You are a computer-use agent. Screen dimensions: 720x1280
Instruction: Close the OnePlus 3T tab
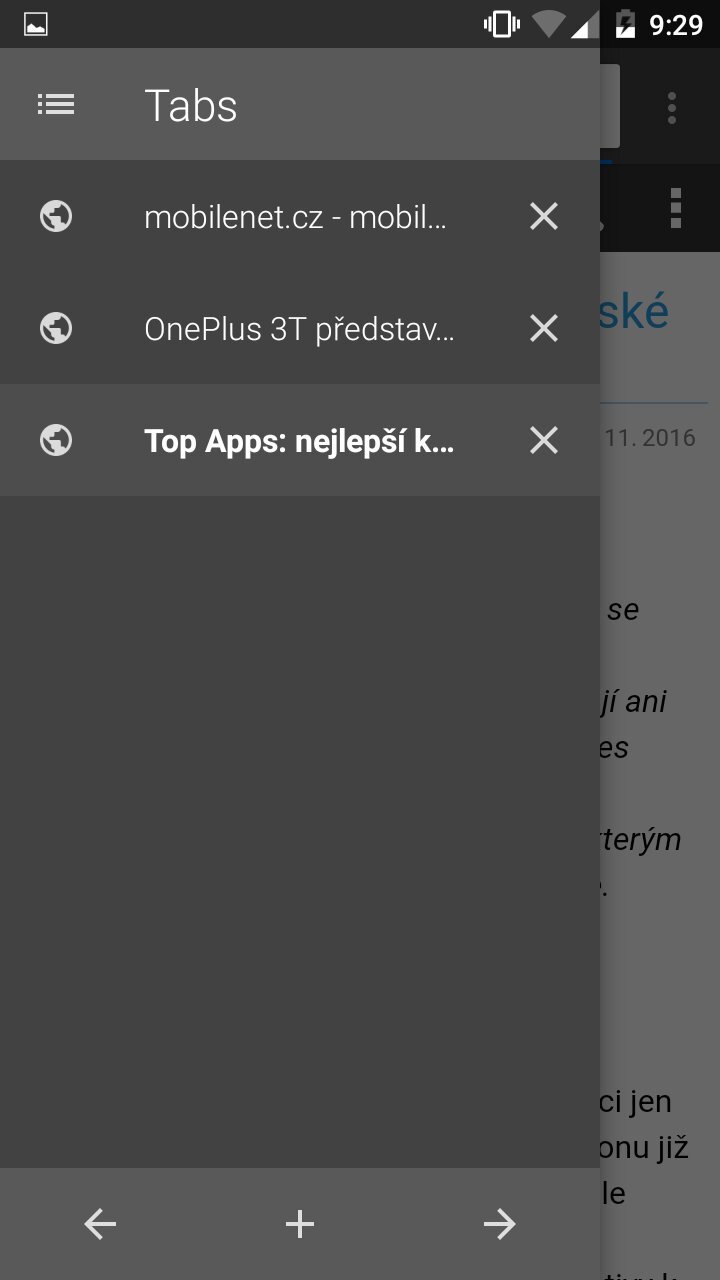544,328
